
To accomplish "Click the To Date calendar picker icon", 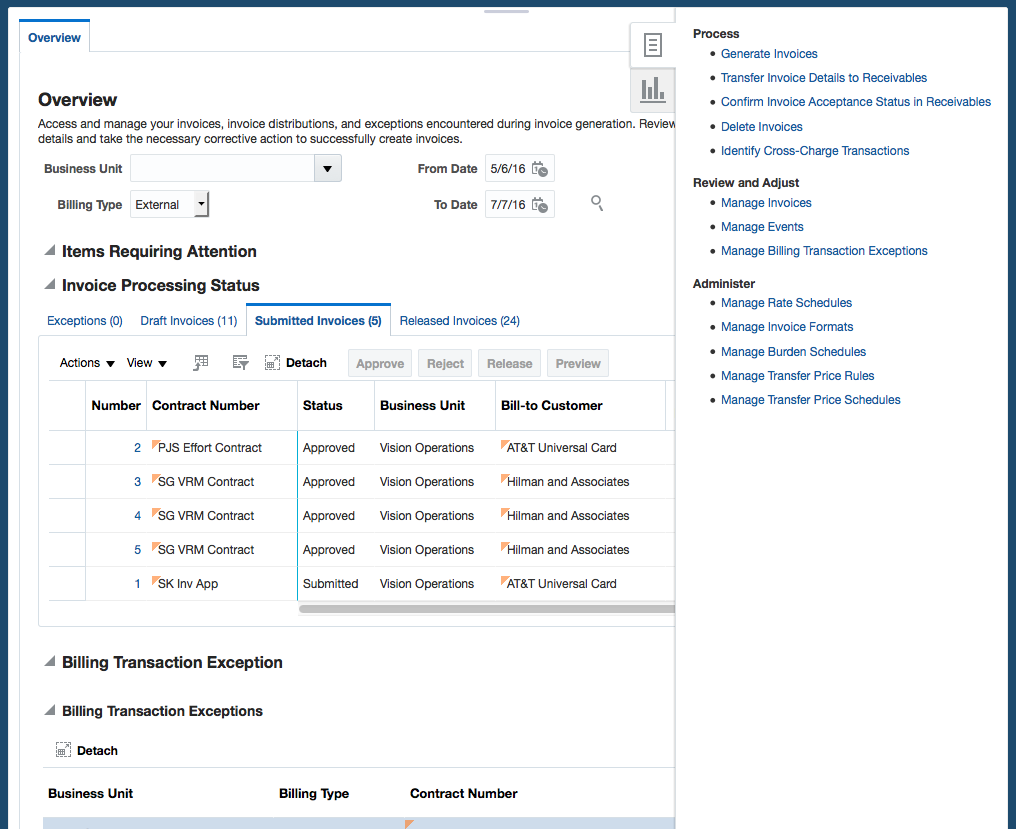I will point(540,205).
